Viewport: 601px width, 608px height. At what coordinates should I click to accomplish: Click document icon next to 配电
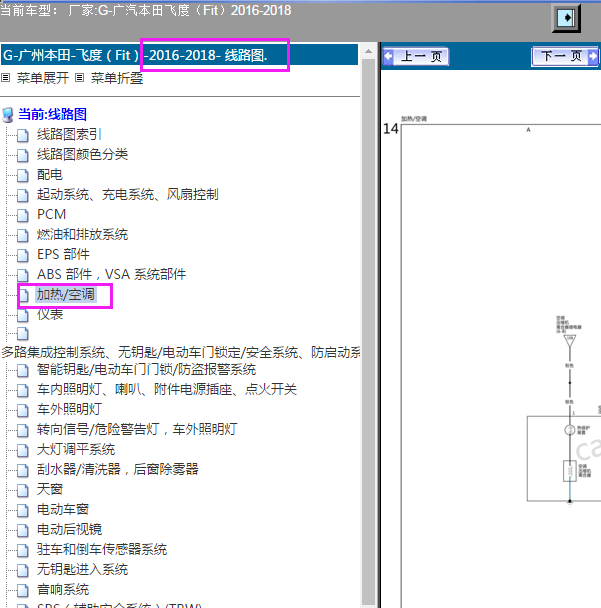tap(23, 175)
